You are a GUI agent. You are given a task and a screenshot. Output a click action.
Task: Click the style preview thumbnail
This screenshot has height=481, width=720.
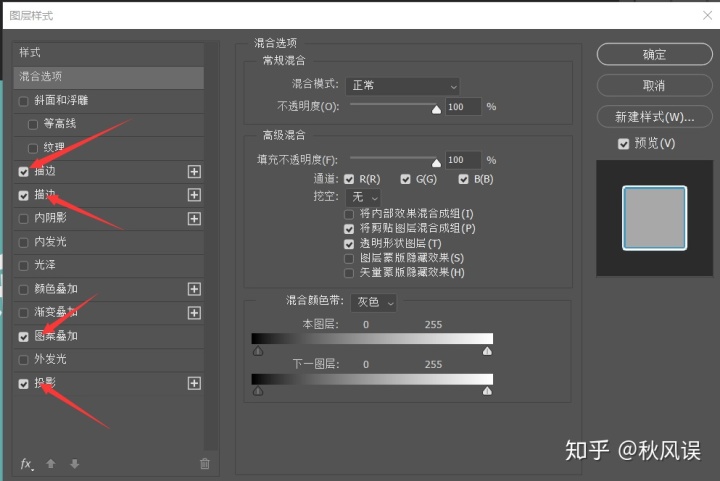tap(654, 218)
